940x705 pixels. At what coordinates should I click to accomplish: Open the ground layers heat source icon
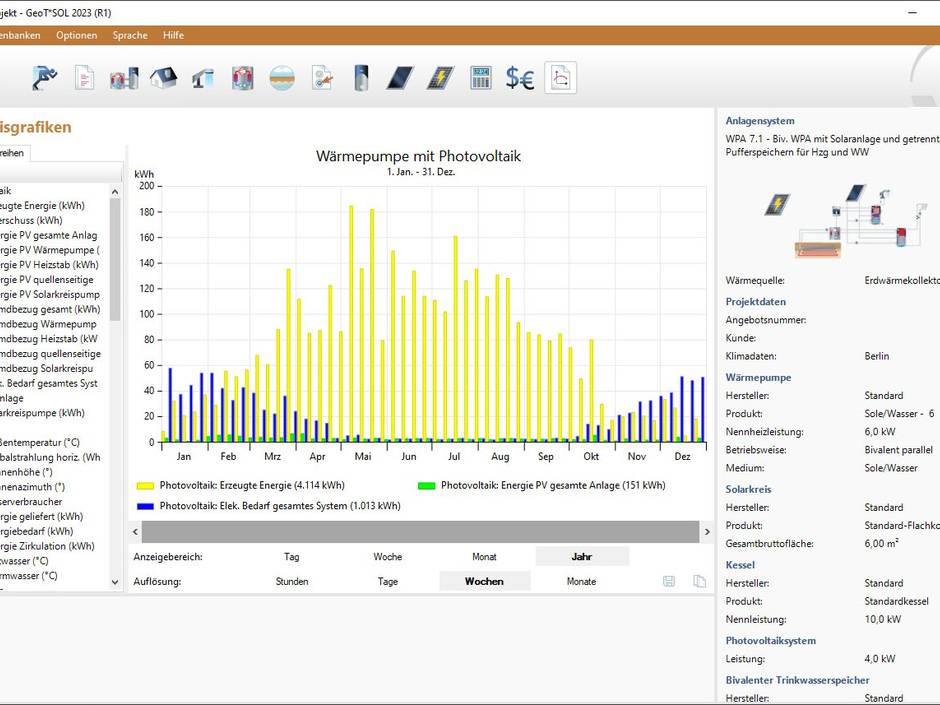[282, 78]
